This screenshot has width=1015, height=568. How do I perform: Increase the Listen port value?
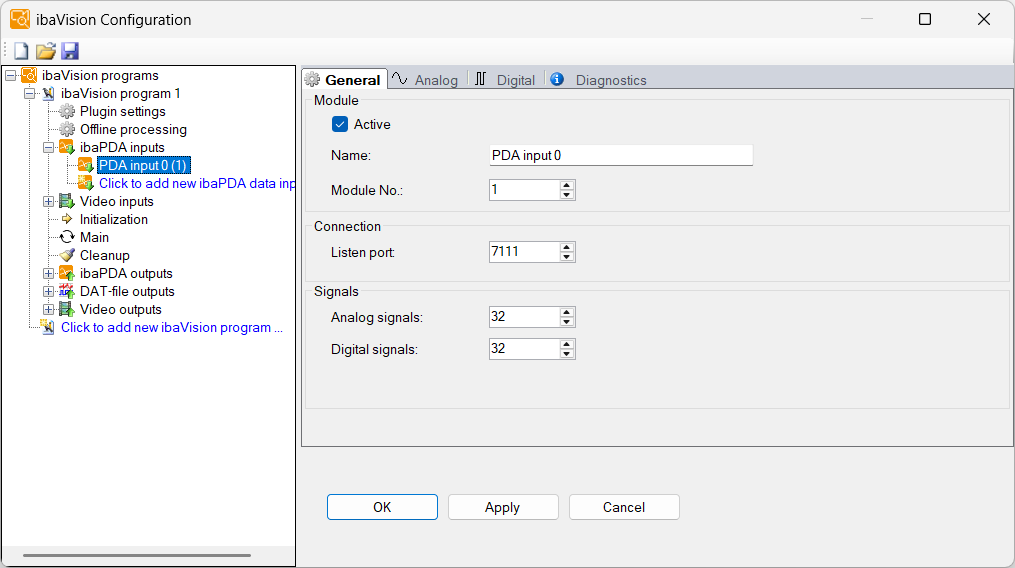[566, 247]
